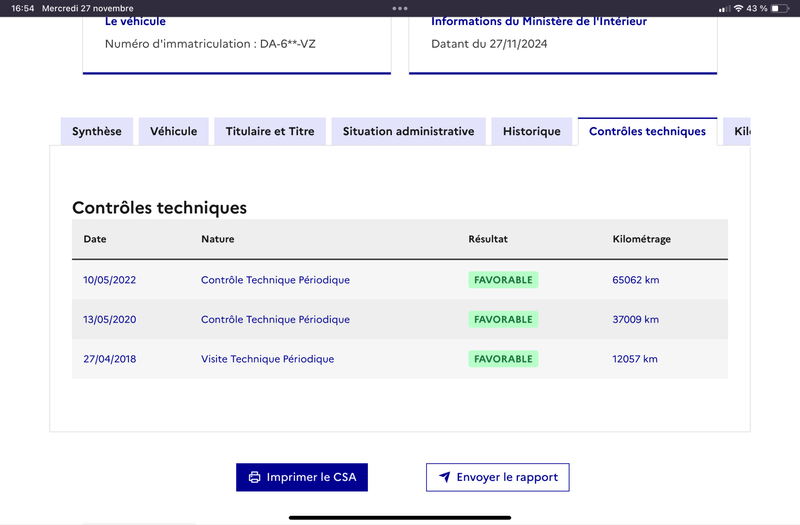Tap the 16:54 clock in status bar
This screenshot has width=800, height=525.
click(x=22, y=8)
